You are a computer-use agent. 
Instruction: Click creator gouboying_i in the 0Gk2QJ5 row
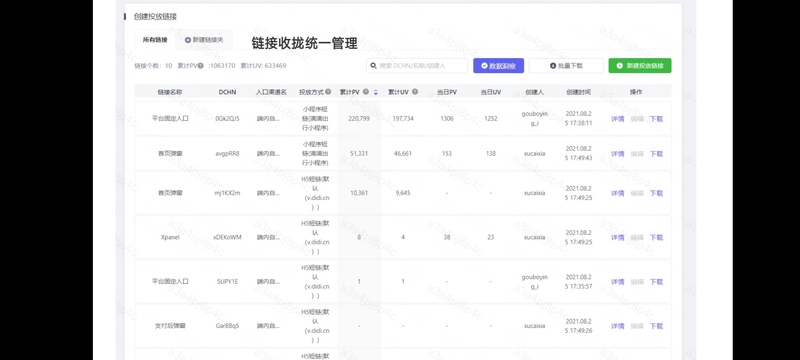click(x=535, y=119)
